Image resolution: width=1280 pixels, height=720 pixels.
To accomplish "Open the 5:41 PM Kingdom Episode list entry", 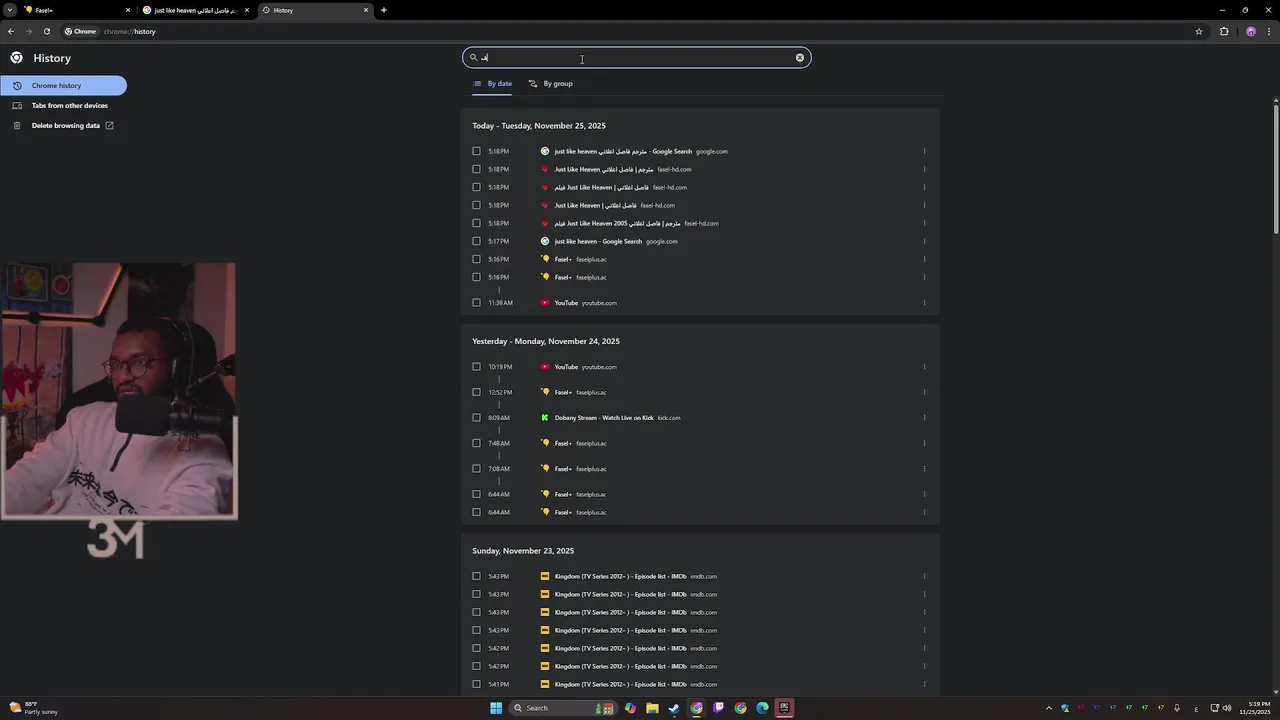I will coord(620,685).
